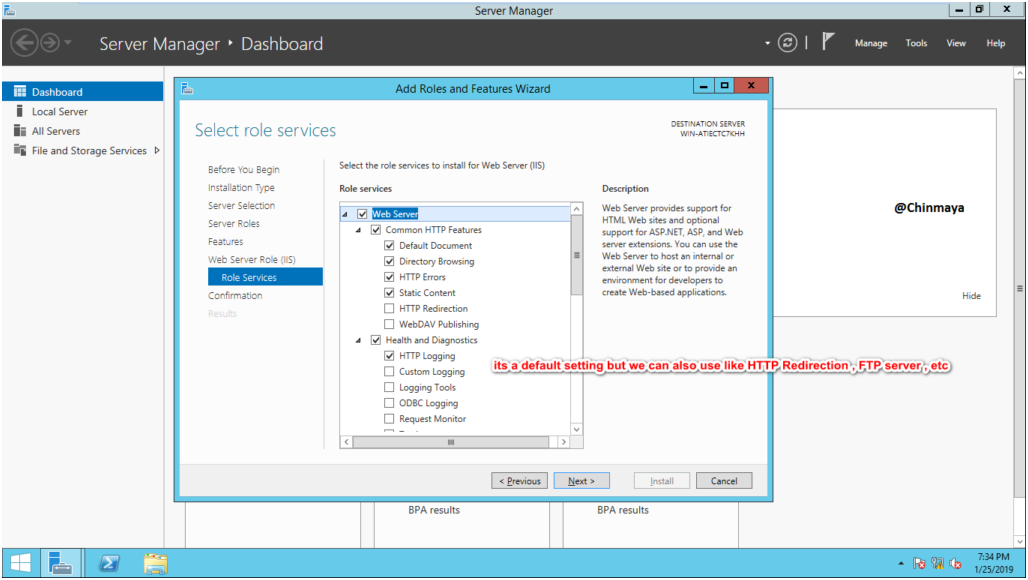Toggle the Health and Diagnostics checkbox
1028x580 pixels.
click(376, 340)
